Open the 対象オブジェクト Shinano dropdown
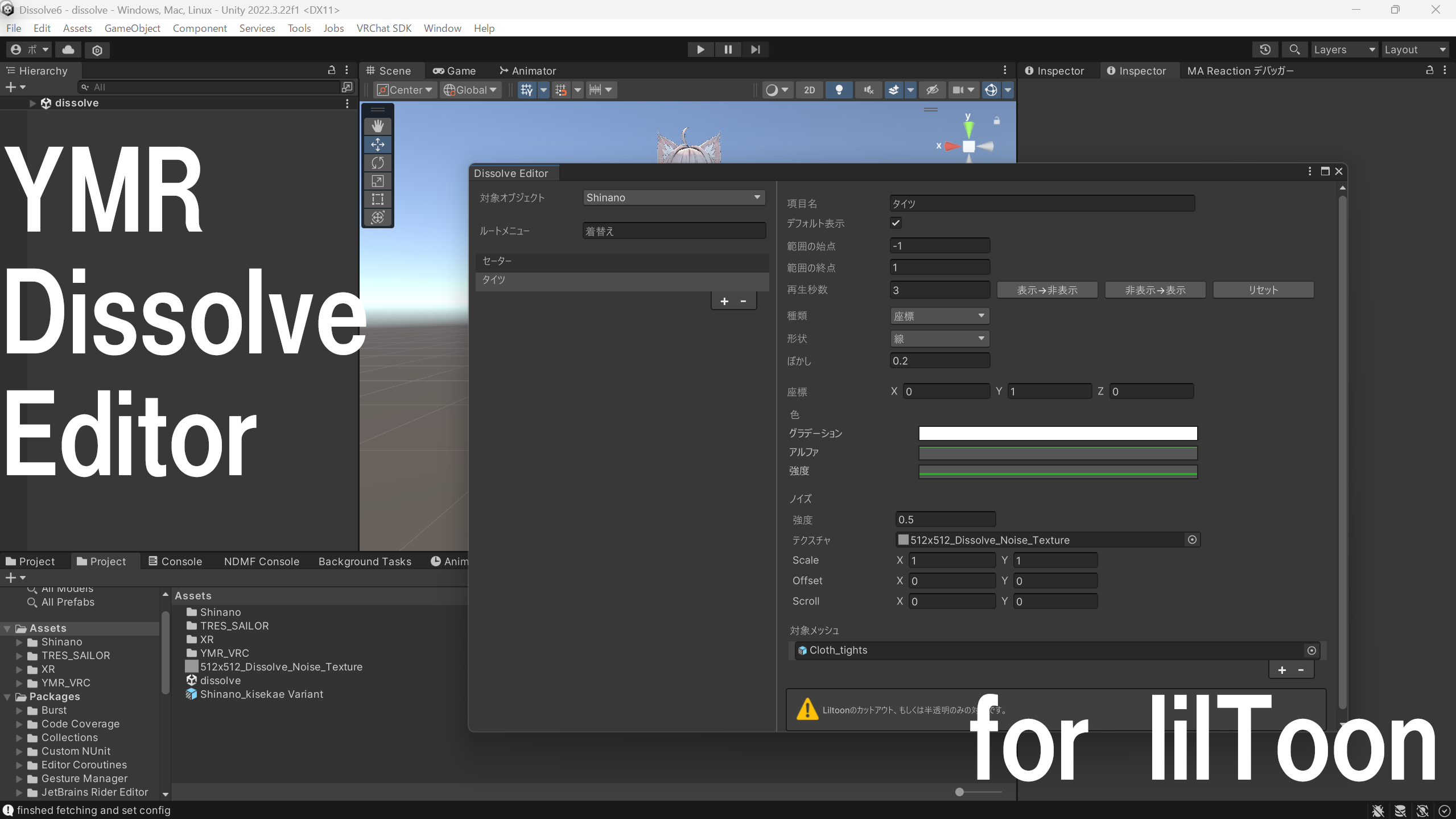Viewport: 1456px width, 819px height. (674, 197)
